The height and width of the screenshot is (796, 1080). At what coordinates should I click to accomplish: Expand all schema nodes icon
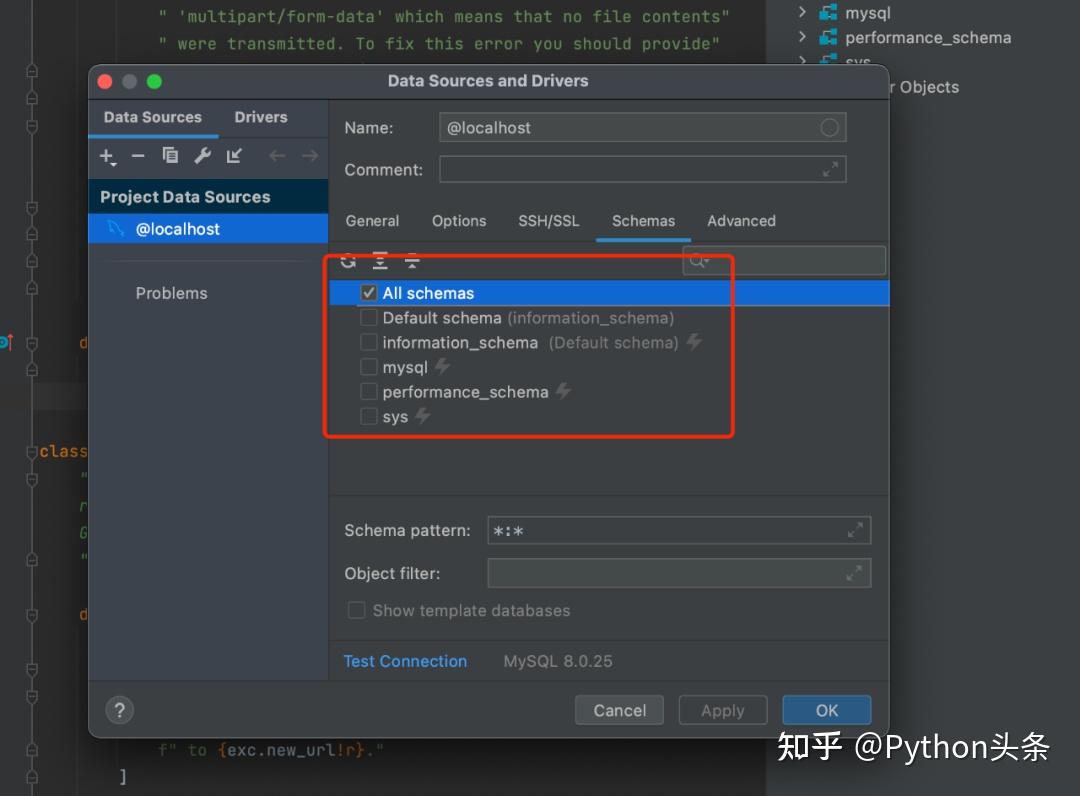[x=380, y=261]
